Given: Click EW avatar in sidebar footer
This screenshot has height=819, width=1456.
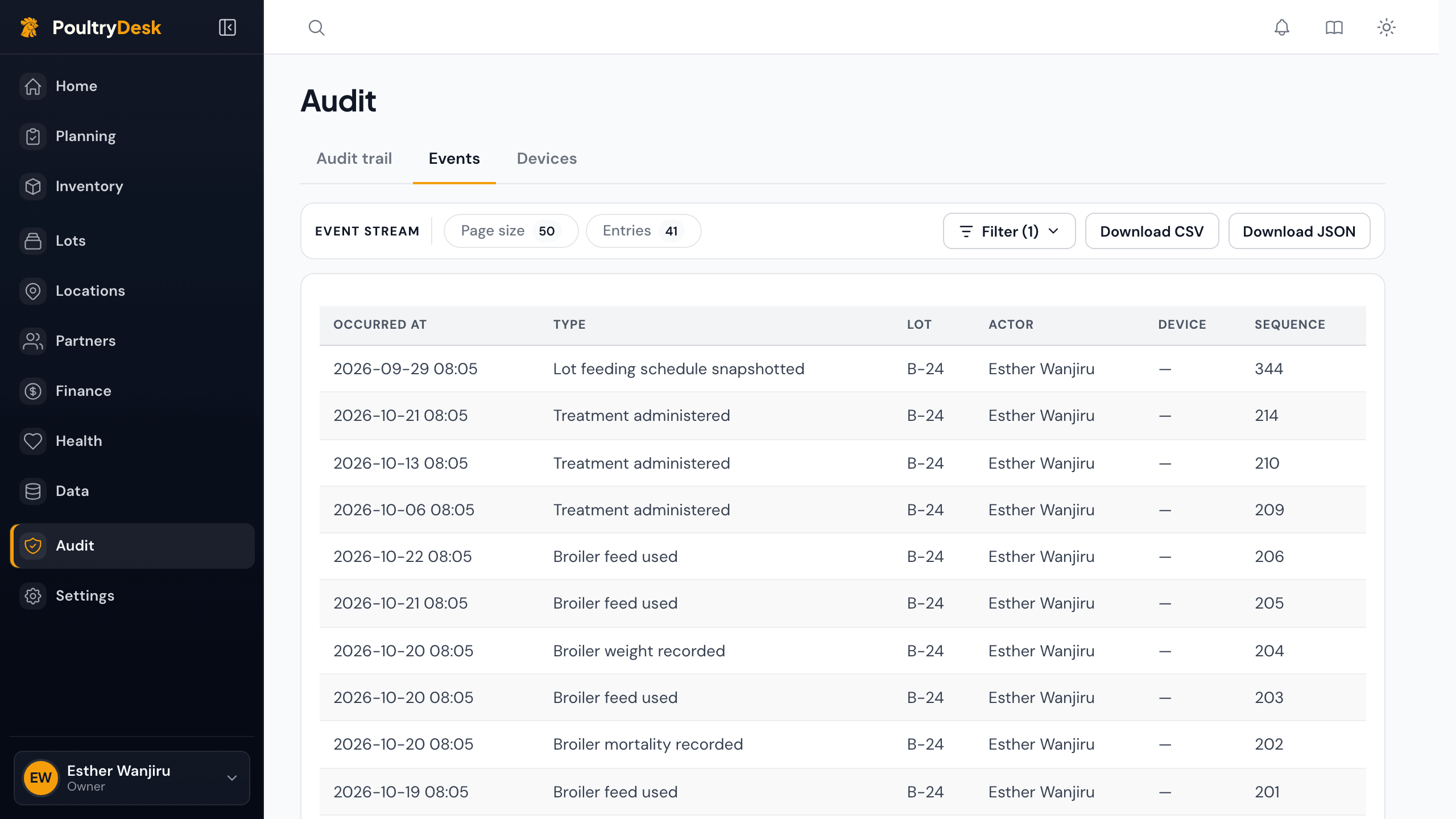Looking at the screenshot, I should 40,778.
